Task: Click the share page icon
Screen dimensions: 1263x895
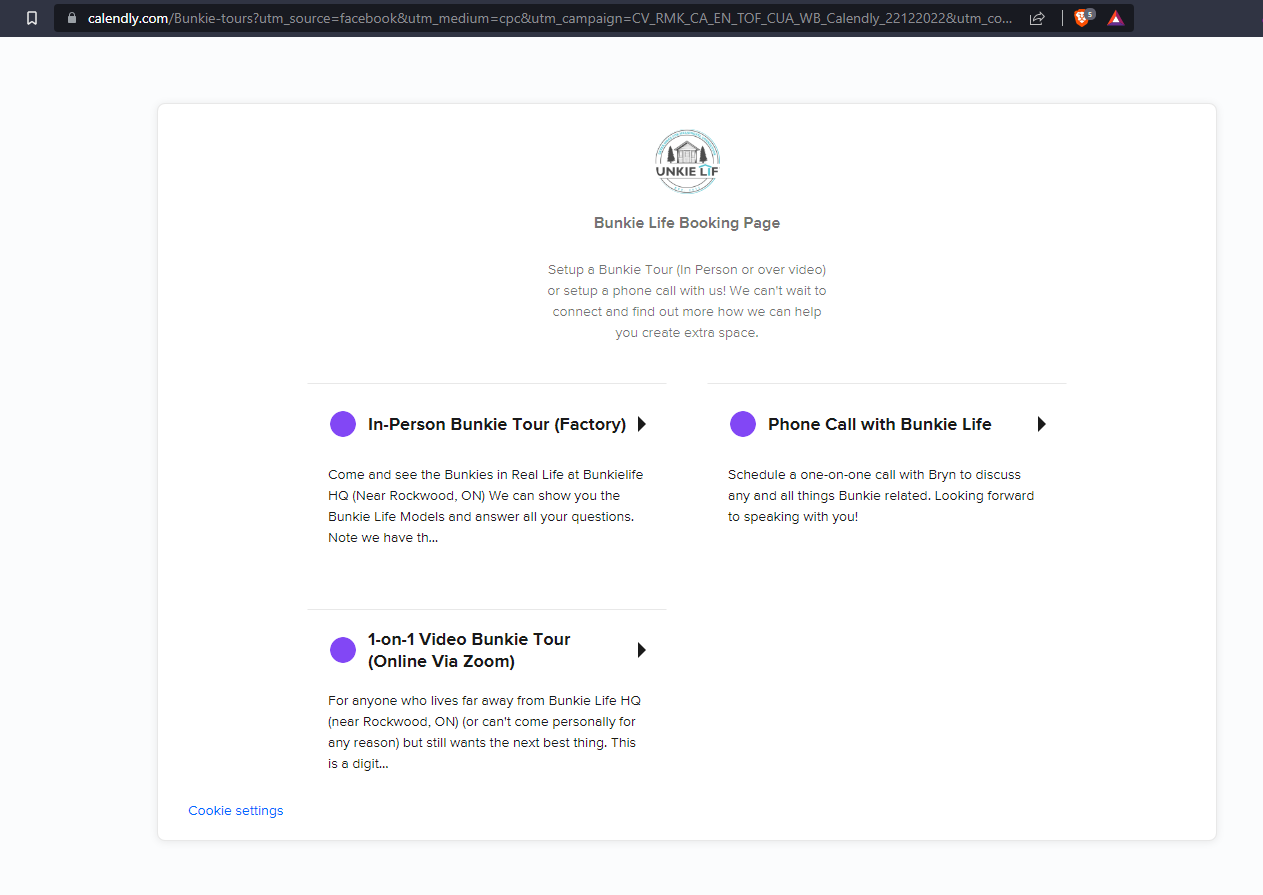Action: click(x=1037, y=18)
